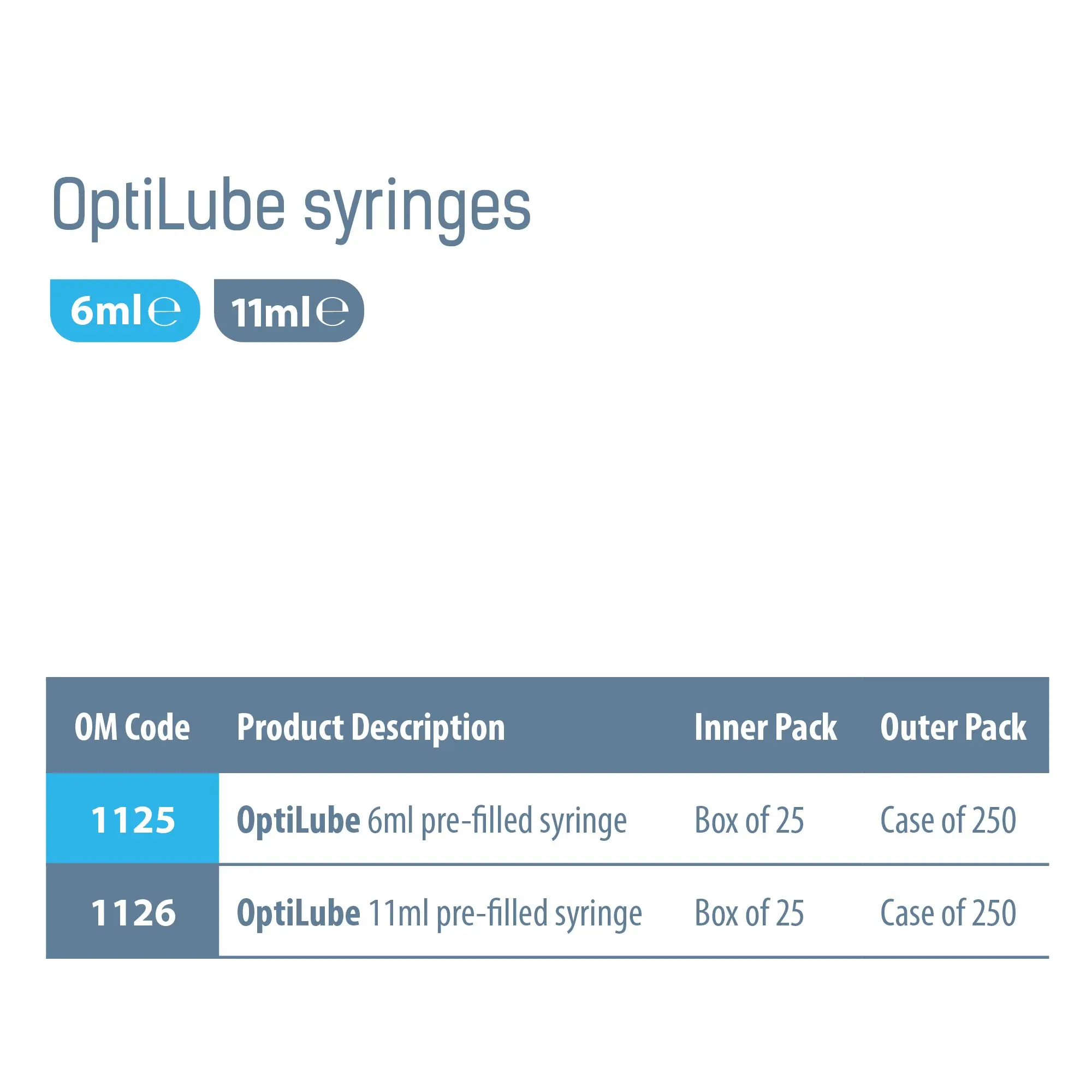Viewport: 1092px width, 1092px height.
Task: Click Box of 25 in the 1125 row
Action: [749, 821]
